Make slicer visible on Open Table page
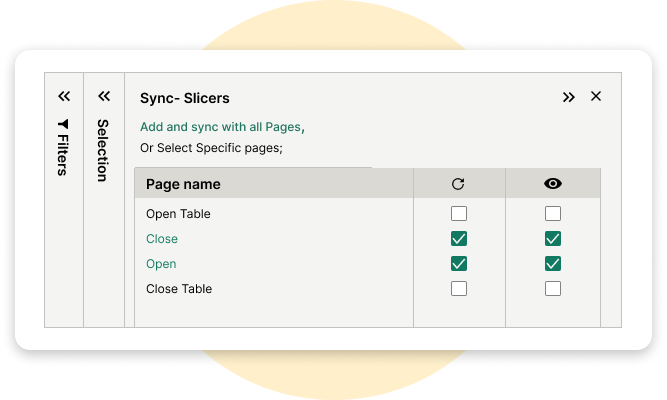This screenshot has width=667, height=400. (x=553, y=214)
